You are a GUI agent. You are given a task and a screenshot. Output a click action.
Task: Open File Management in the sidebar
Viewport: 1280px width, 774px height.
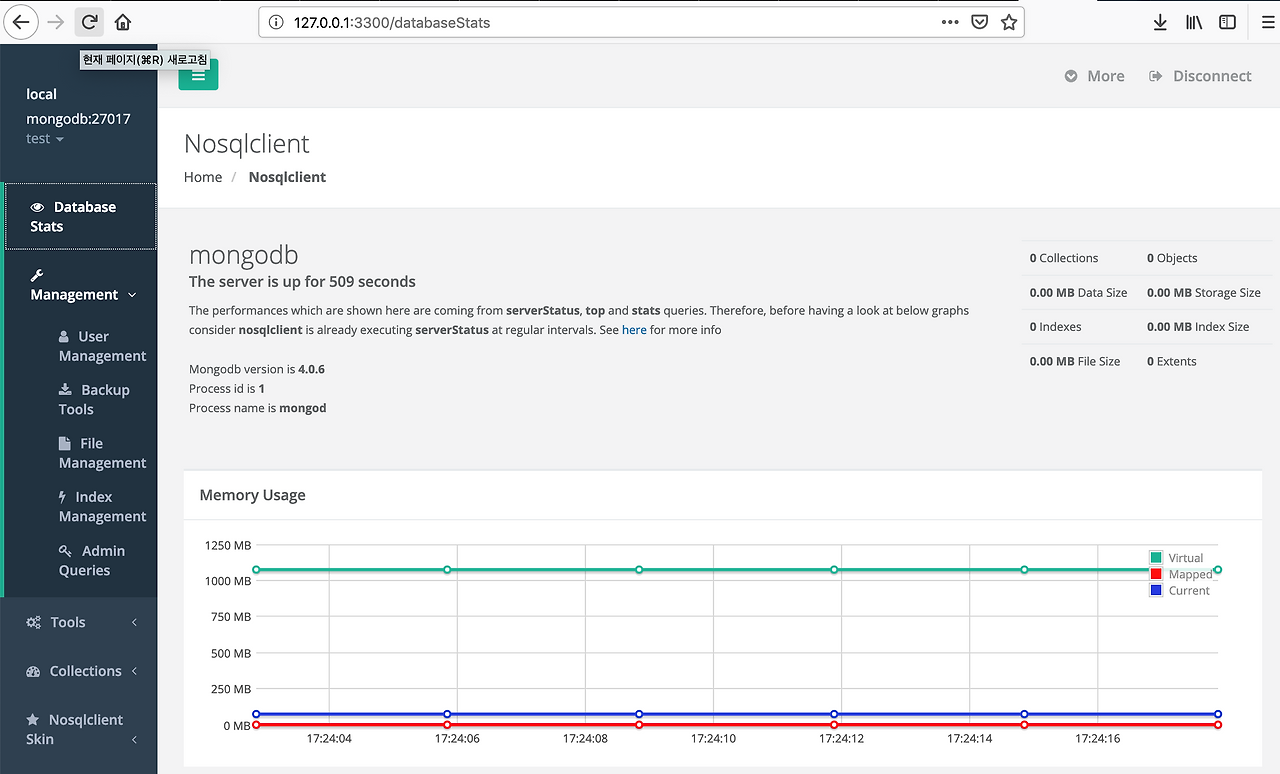tap(102, 453)
